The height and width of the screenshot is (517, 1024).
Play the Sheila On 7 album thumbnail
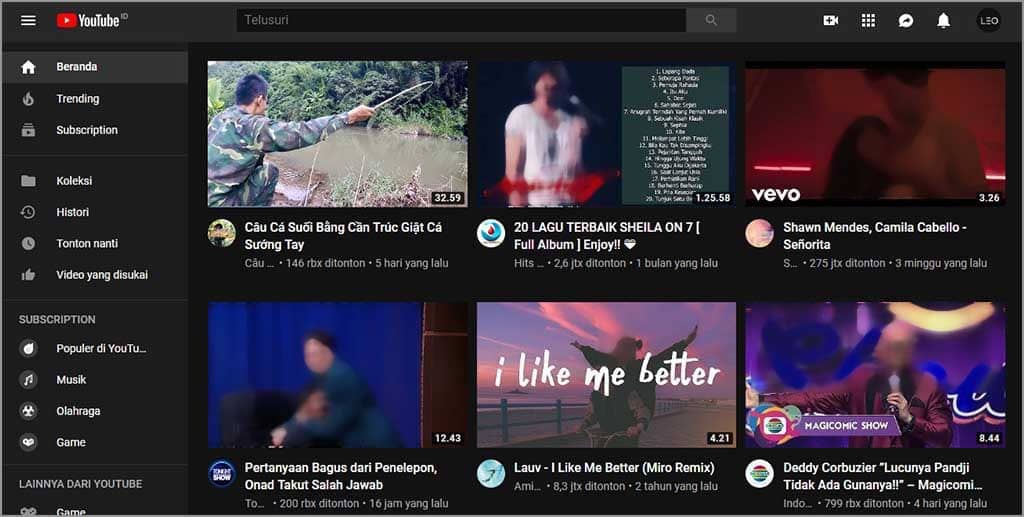point(606,134)
